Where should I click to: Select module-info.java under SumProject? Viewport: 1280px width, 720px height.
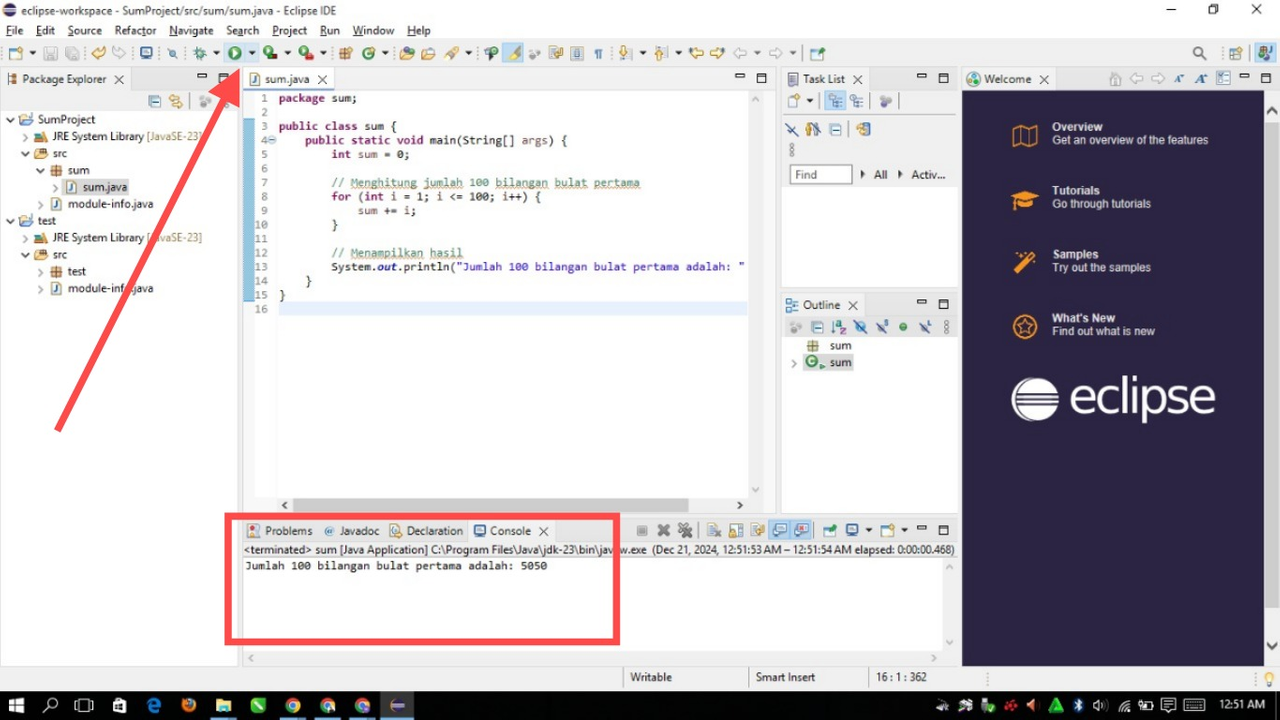pyautogui.click(x=110, y=204)
